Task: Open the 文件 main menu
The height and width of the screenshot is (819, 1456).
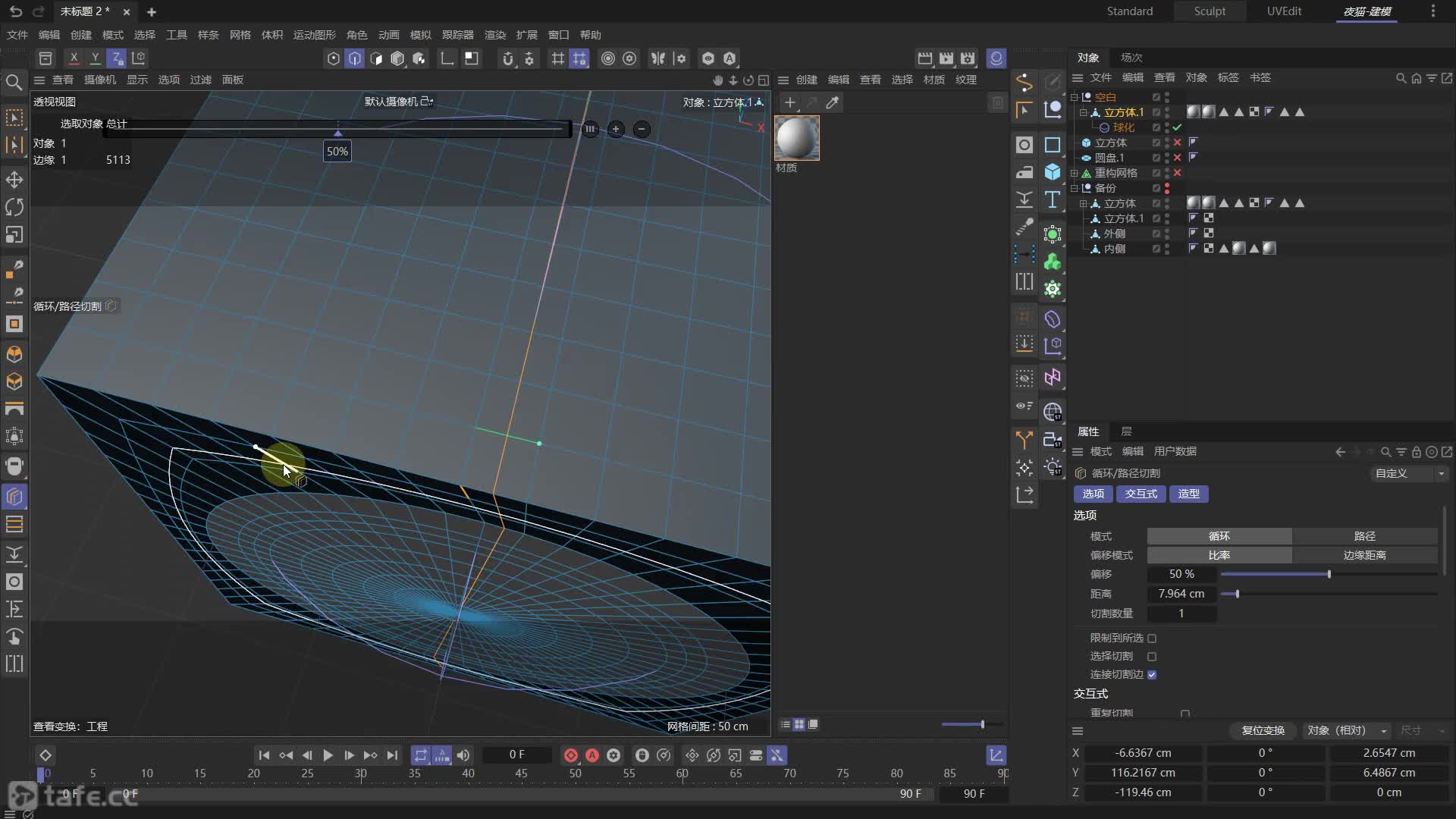Action: coord(17,35)
